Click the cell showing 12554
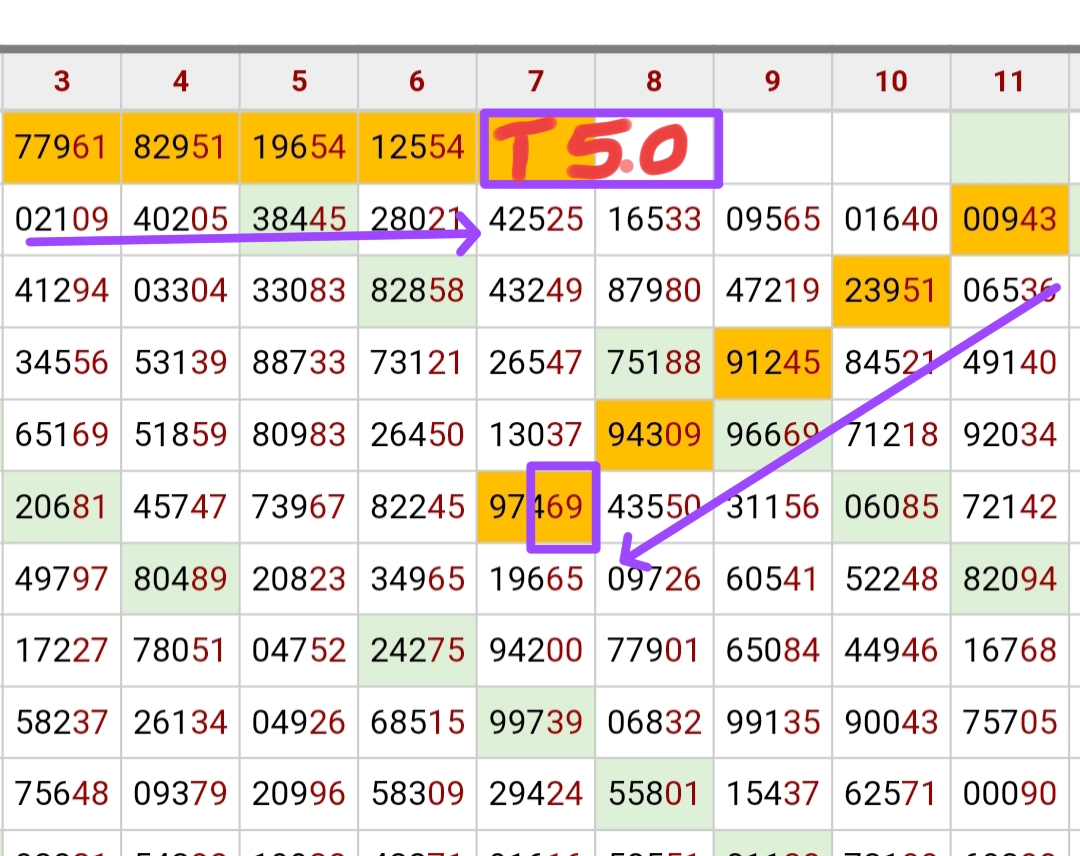 417,147
